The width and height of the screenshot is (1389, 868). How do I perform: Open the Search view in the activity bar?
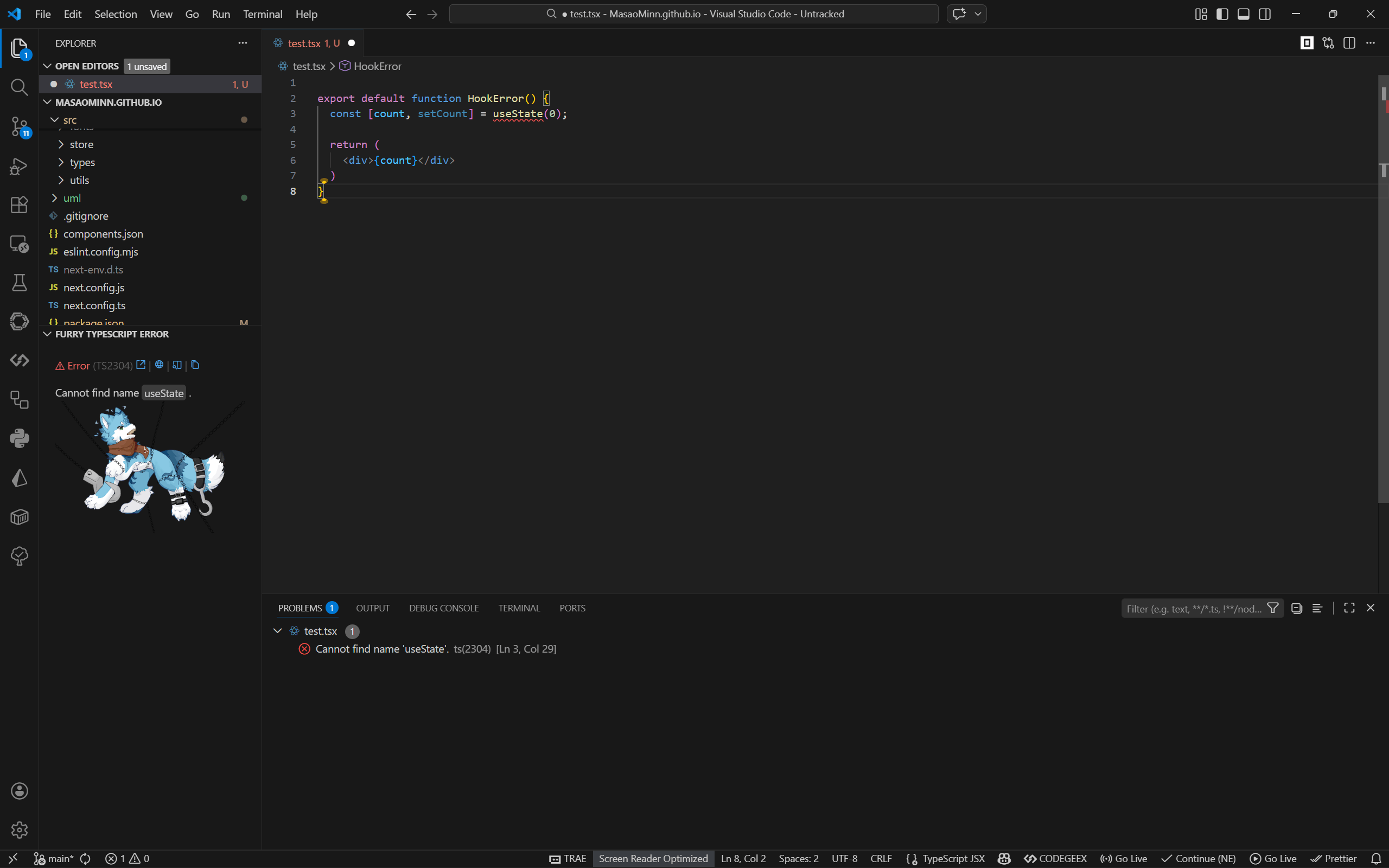[x=19, y=87]
